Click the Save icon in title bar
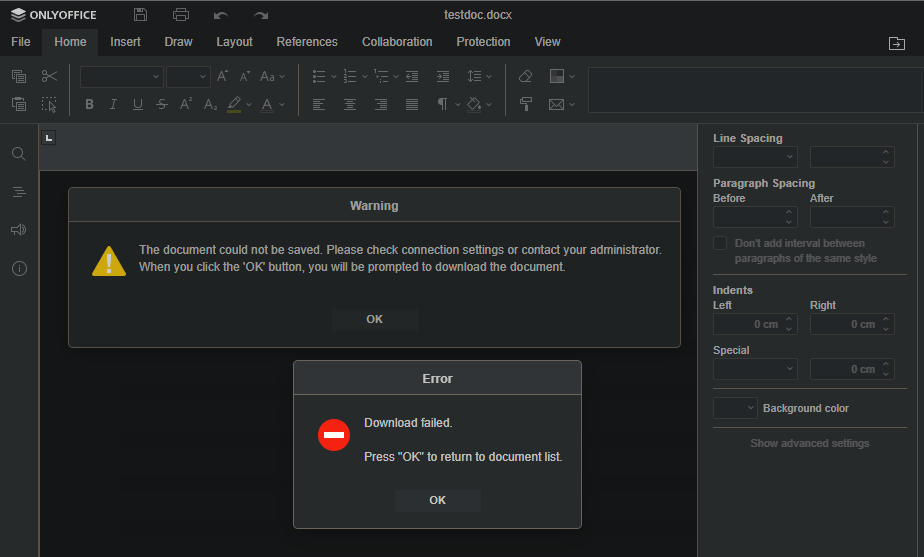This screenshot has width=924, height=557. (140, 15)
